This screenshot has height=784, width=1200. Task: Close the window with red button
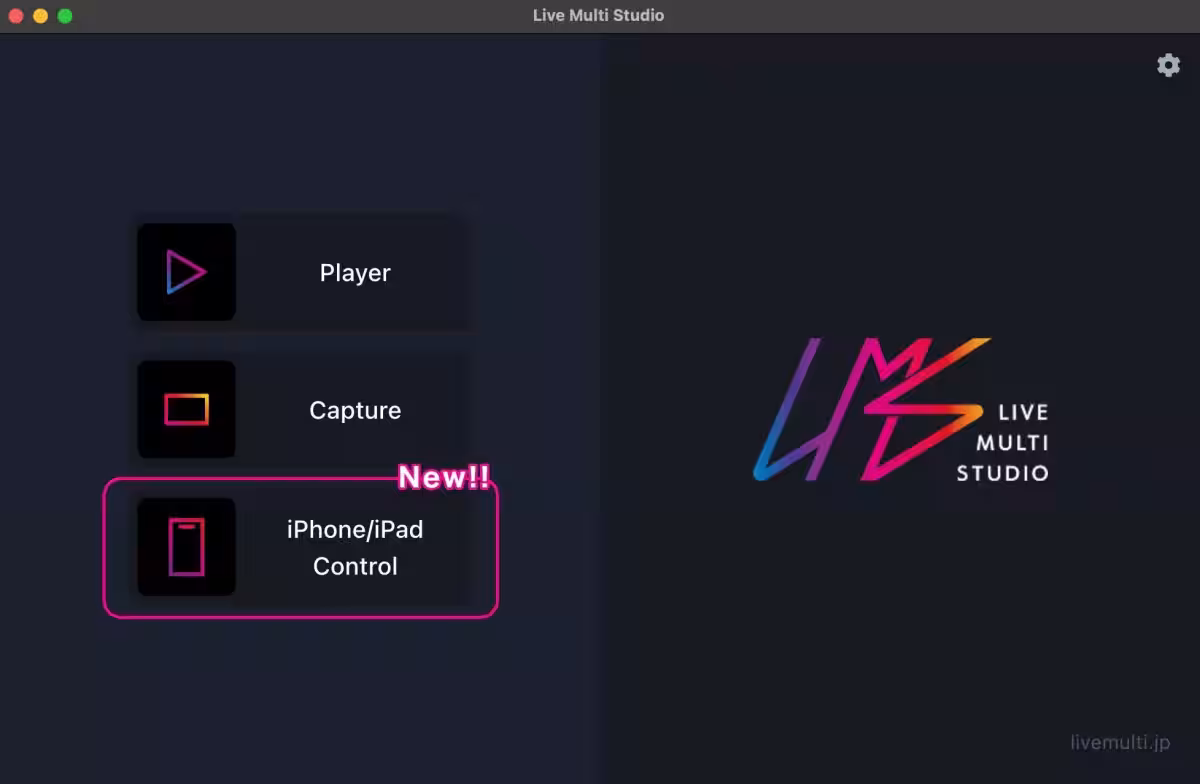coord(15,16)
